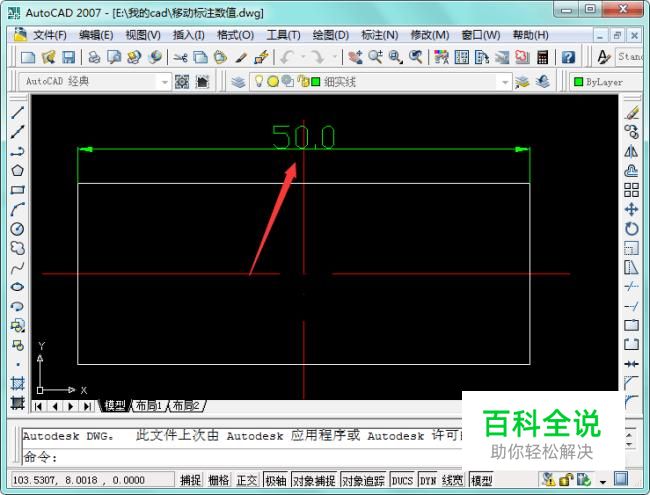Screen dimensions: 650x495
Task: Select the Polygon draw tool
Action: point(17,170)
